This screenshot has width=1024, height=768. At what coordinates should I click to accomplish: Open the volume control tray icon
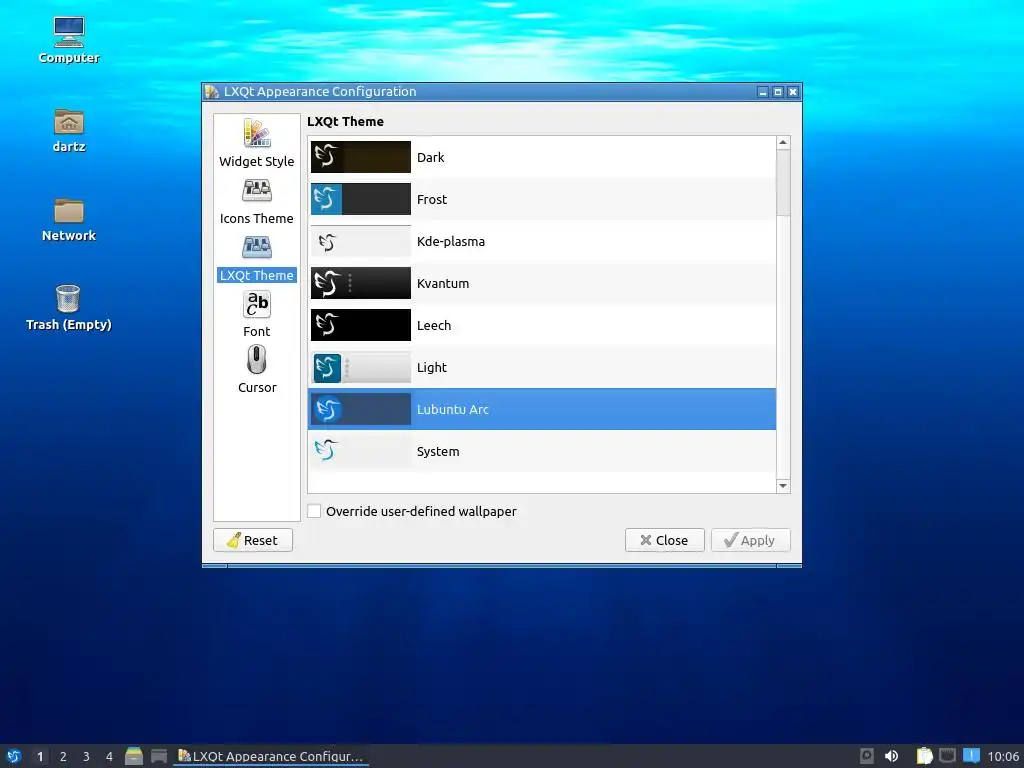[891, 756]
